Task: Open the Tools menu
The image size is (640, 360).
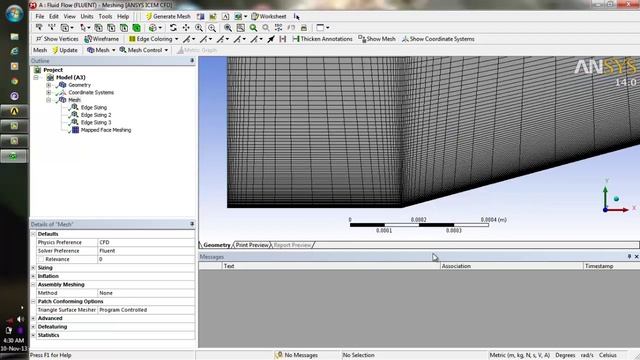Action: tap(105, 16)
